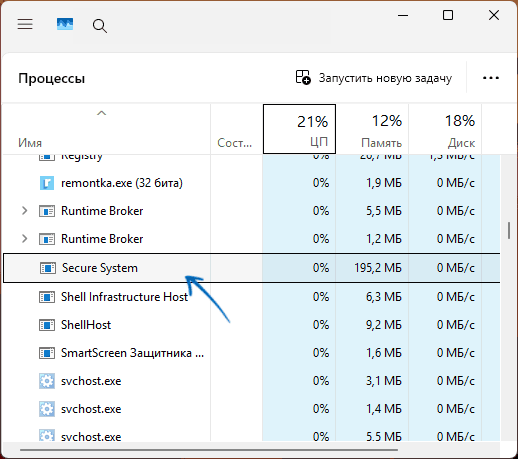This screenshot has width=518, height=459.
Task: Expand the second Runtime Broker group
Action: coord(24,239)
